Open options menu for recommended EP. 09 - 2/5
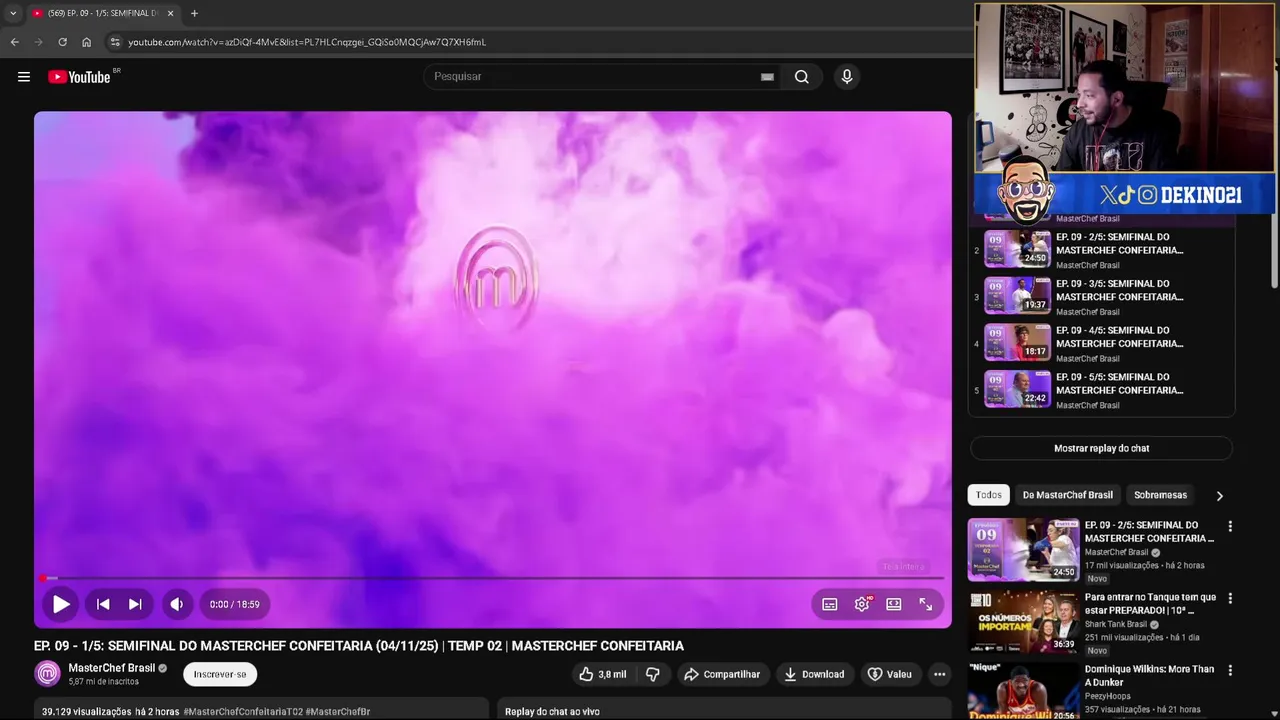Image resolution: width=1280 pixels, height=720 pixels. tap(1230, 526)
